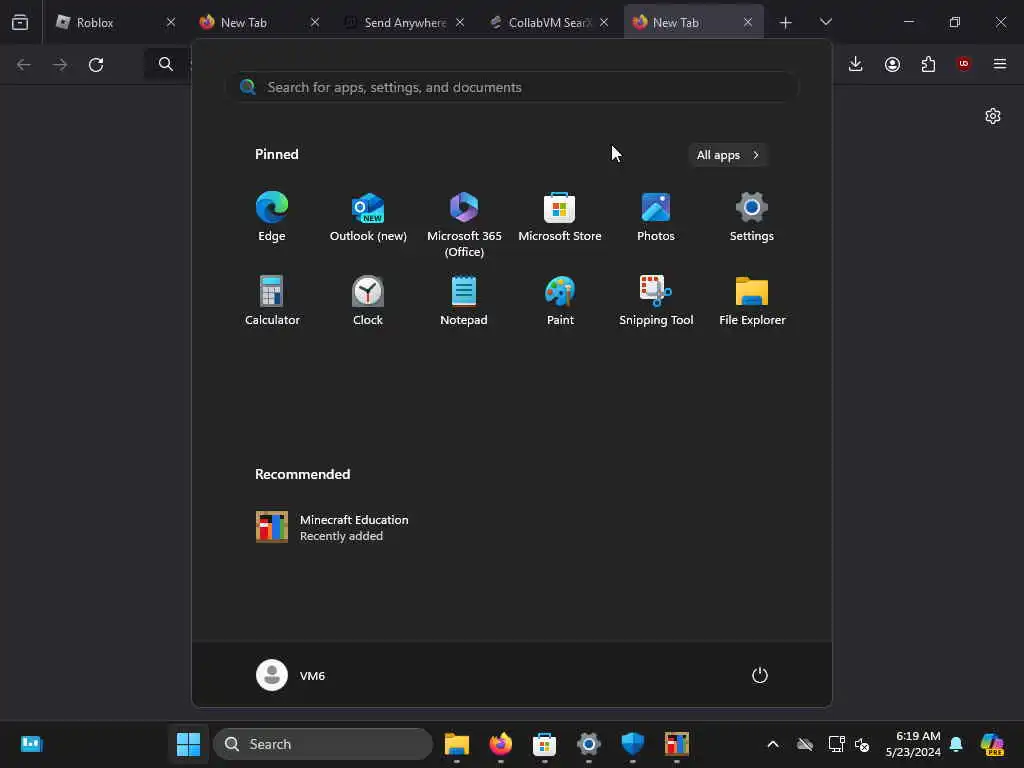Show All apps list
Image resolution: width=1024 pixels, height=768 pixels.
coord(728,155)
